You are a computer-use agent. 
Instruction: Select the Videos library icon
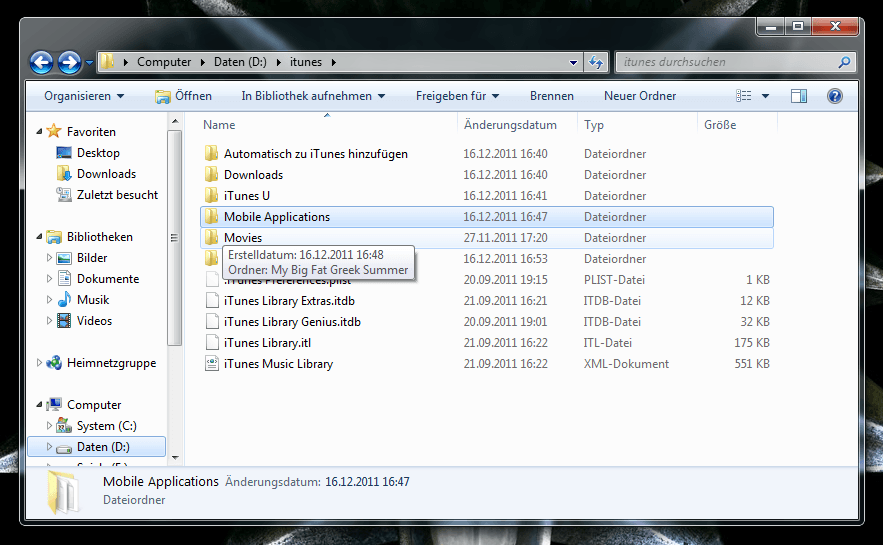[64, 321]
